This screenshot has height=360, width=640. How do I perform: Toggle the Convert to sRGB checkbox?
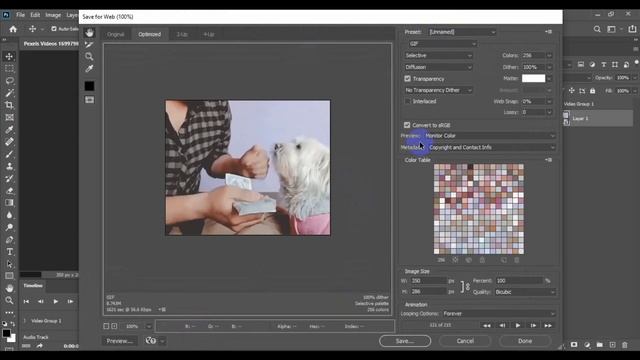click(x=407, y=125)
